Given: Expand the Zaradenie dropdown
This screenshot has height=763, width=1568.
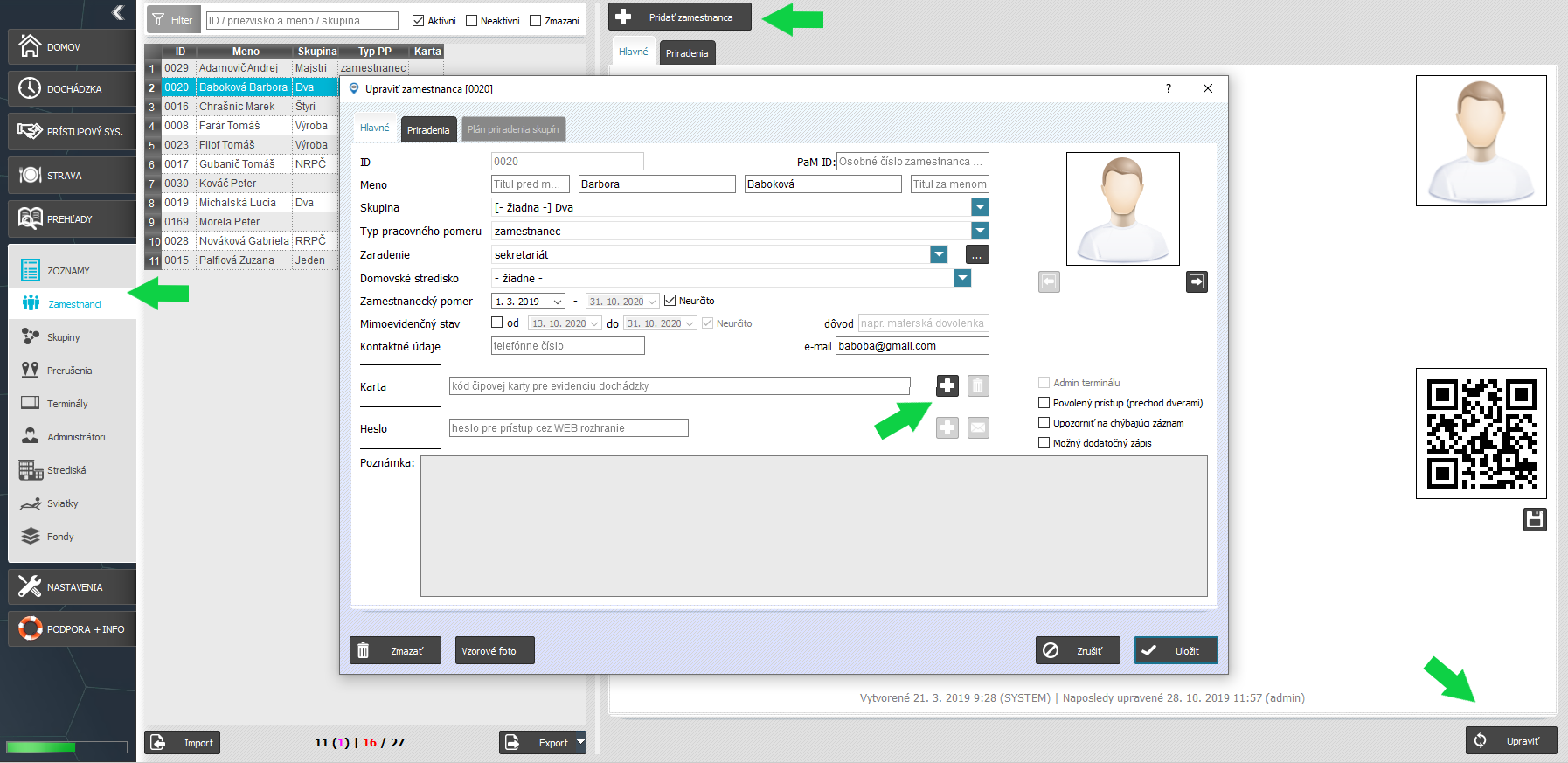Looking at the screenshot, I should click(x=939, y=254).
